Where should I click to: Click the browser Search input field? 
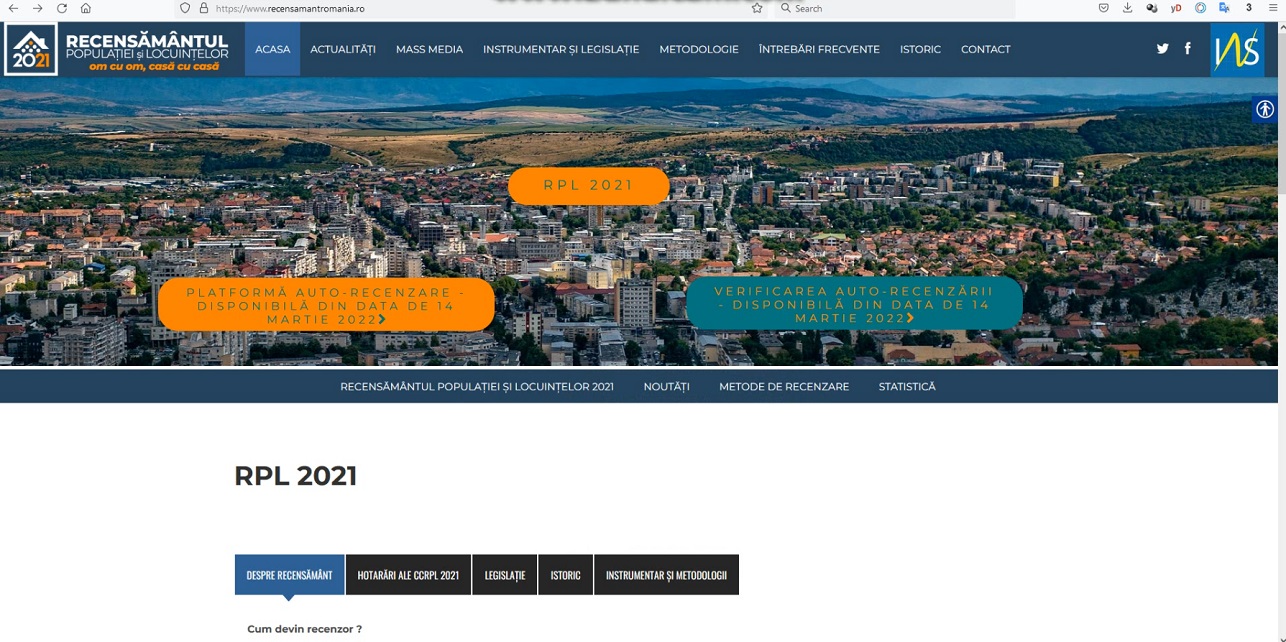(x=890, y=8)
